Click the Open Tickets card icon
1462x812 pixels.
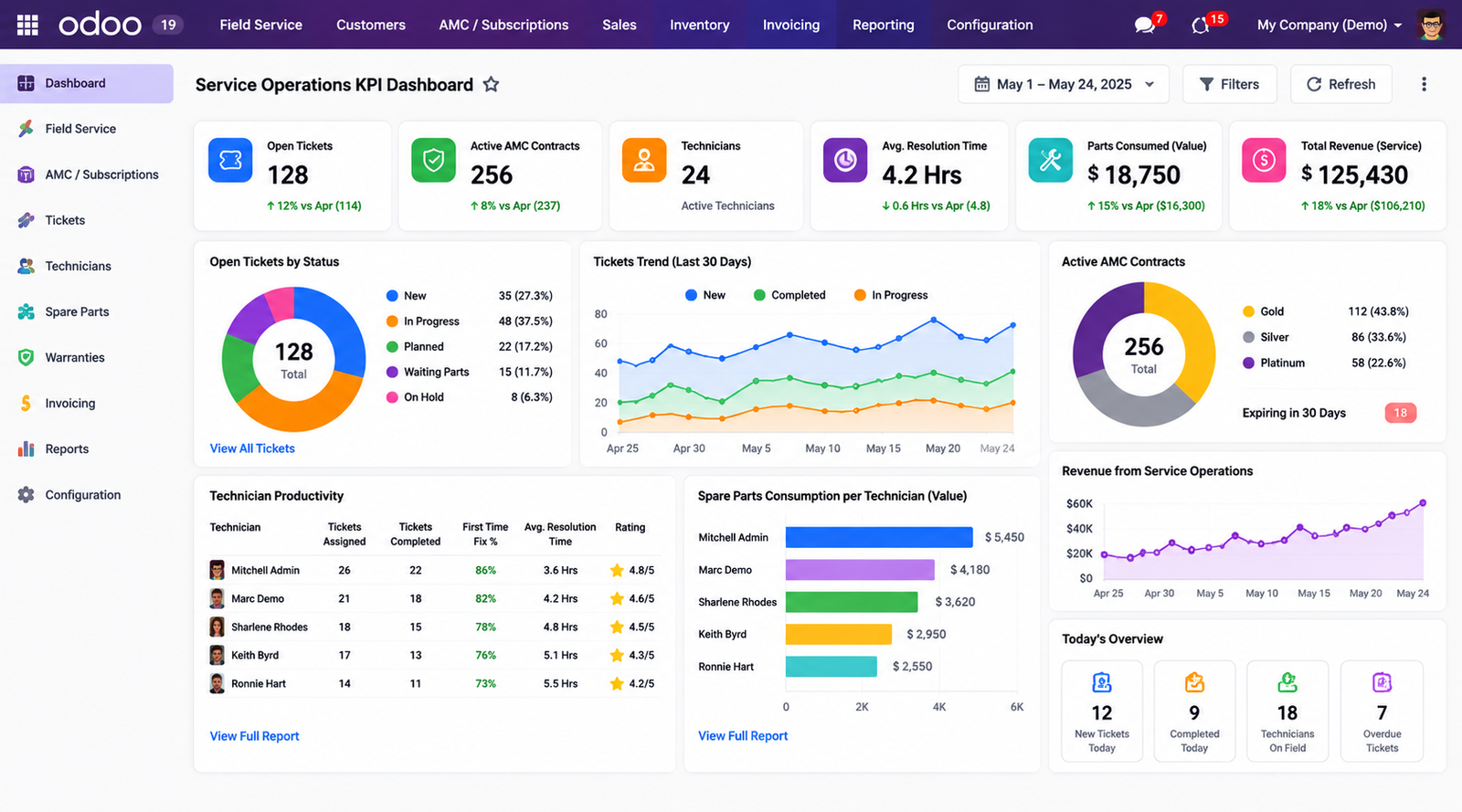(x=230, y=161)
